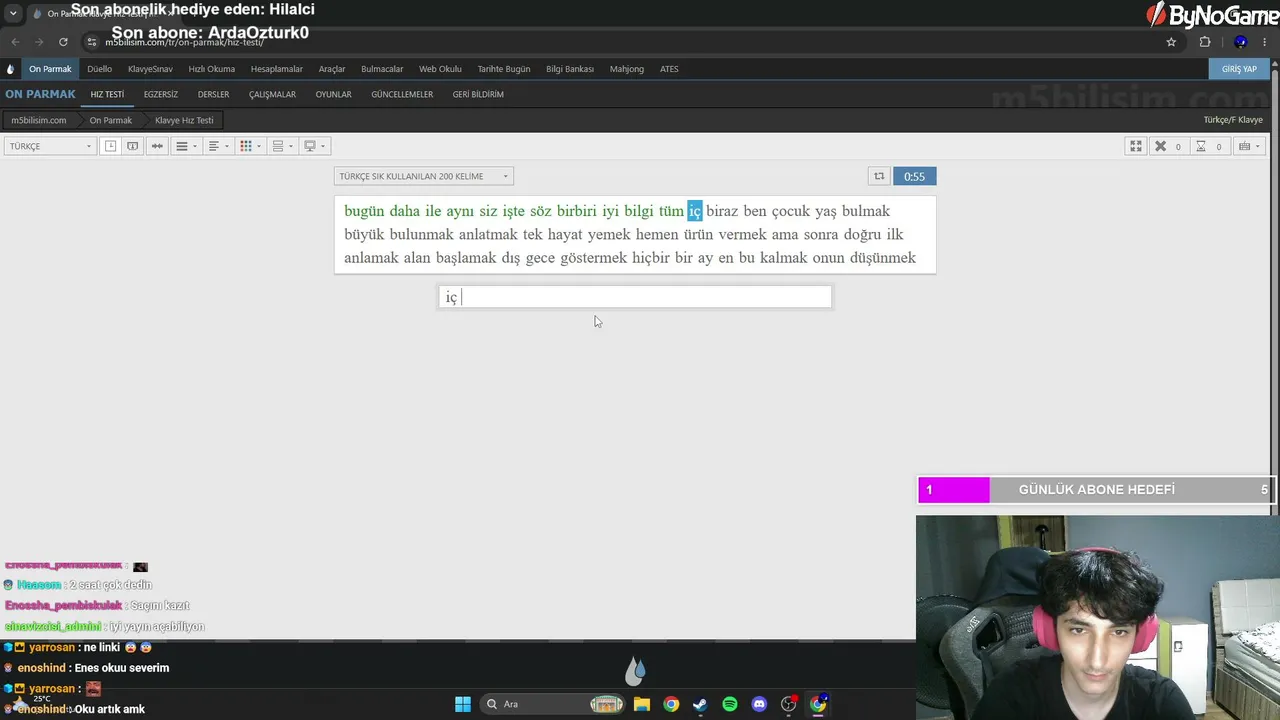
Task: Click the water drop site logo icon
Action: (x=11, y=69)
